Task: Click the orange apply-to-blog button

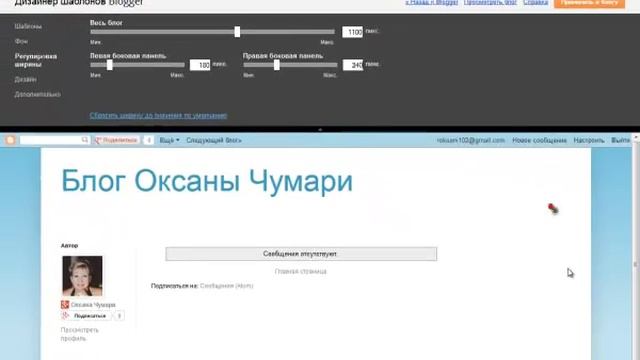Action: coord(589,3)
